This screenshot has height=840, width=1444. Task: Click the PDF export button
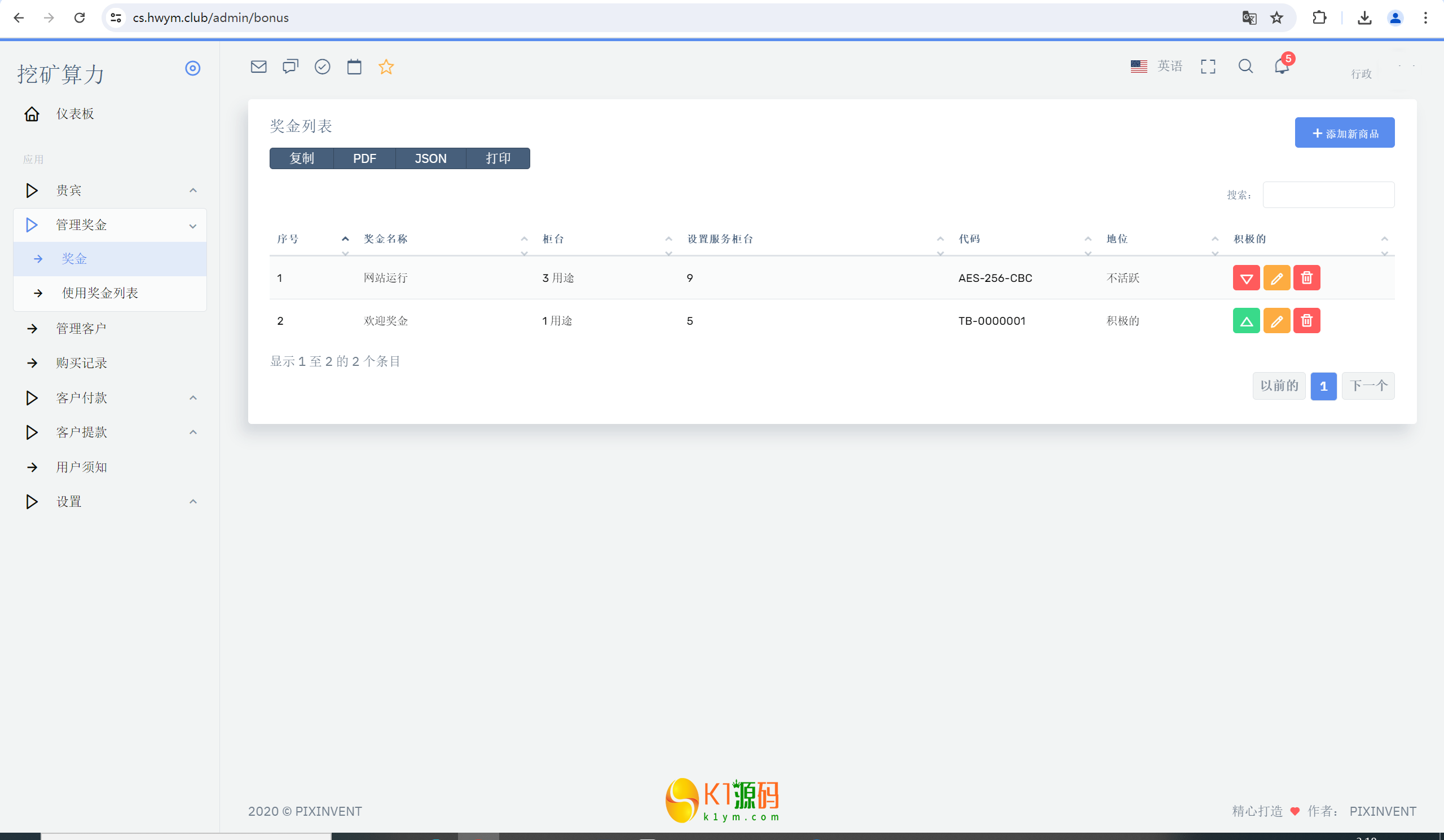(363, 158)
